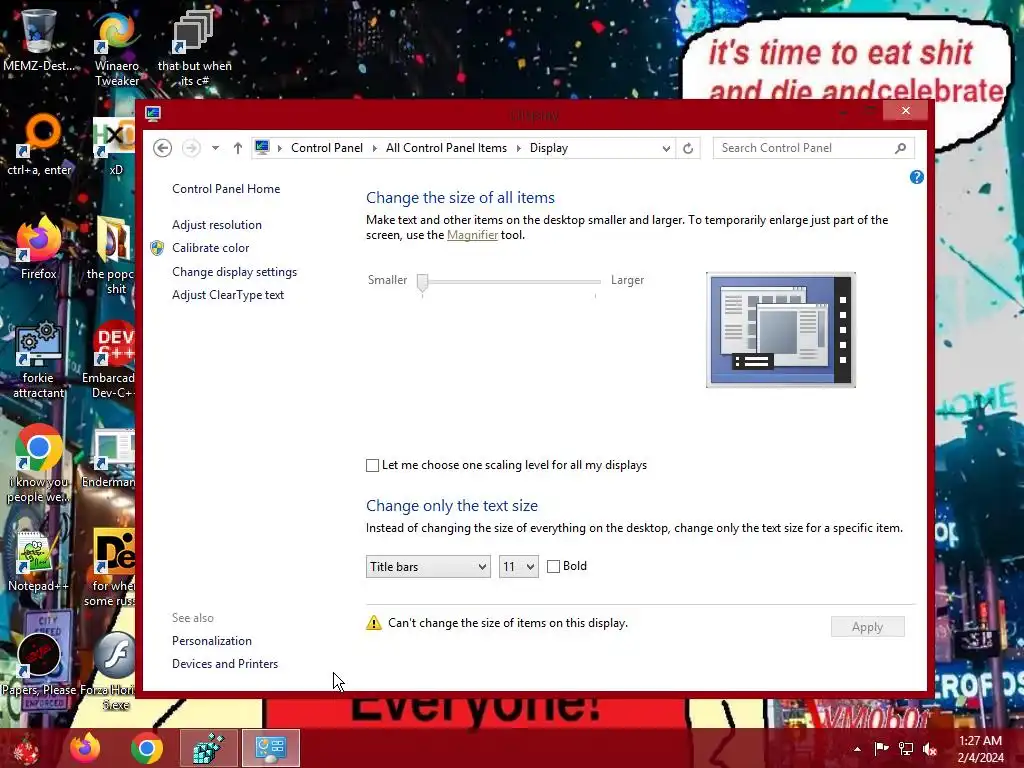Image resolution: width=1024 pixels, height=768 pixels.
Task: Select the 'forkie attractant' desktop icon
Action: pos(39,359)
